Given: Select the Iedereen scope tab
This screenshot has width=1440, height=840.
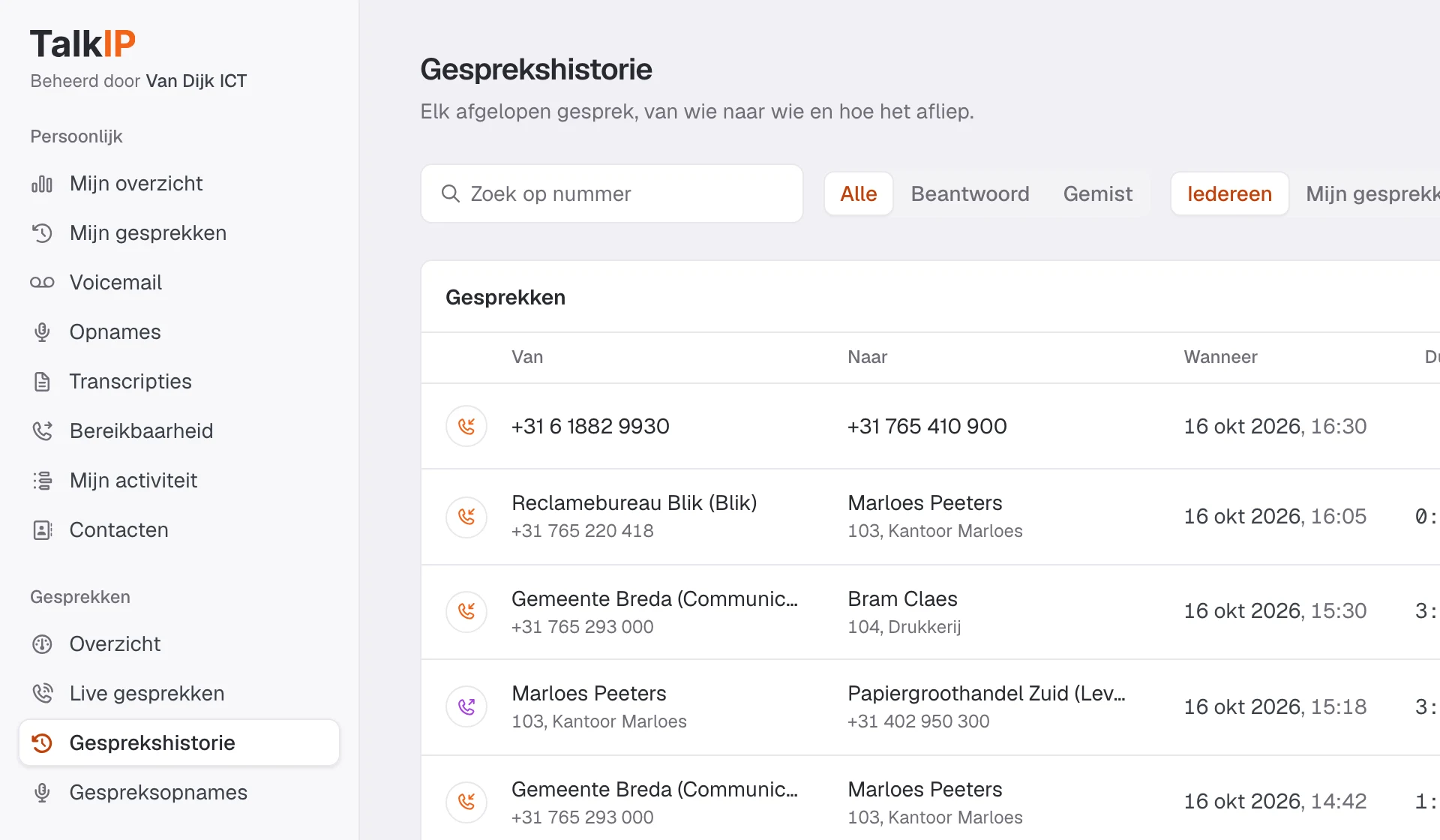Looking at the screenshot, I should tap(1229, 193).
